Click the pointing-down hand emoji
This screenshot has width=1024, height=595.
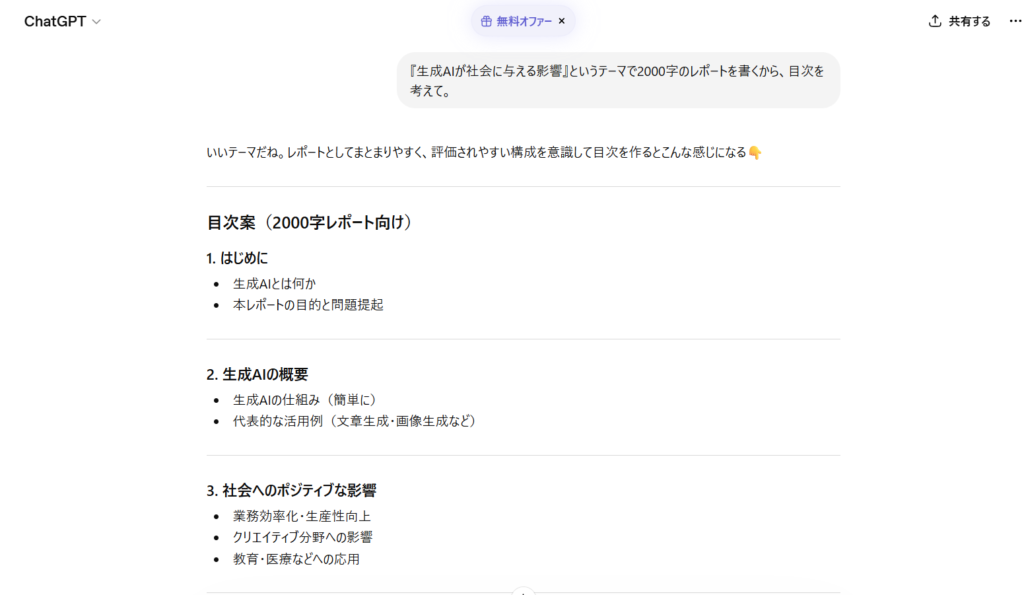(755, 153)
